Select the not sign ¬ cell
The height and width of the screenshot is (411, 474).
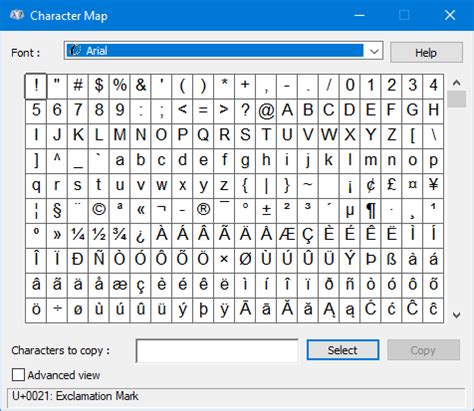click(161, 210)
